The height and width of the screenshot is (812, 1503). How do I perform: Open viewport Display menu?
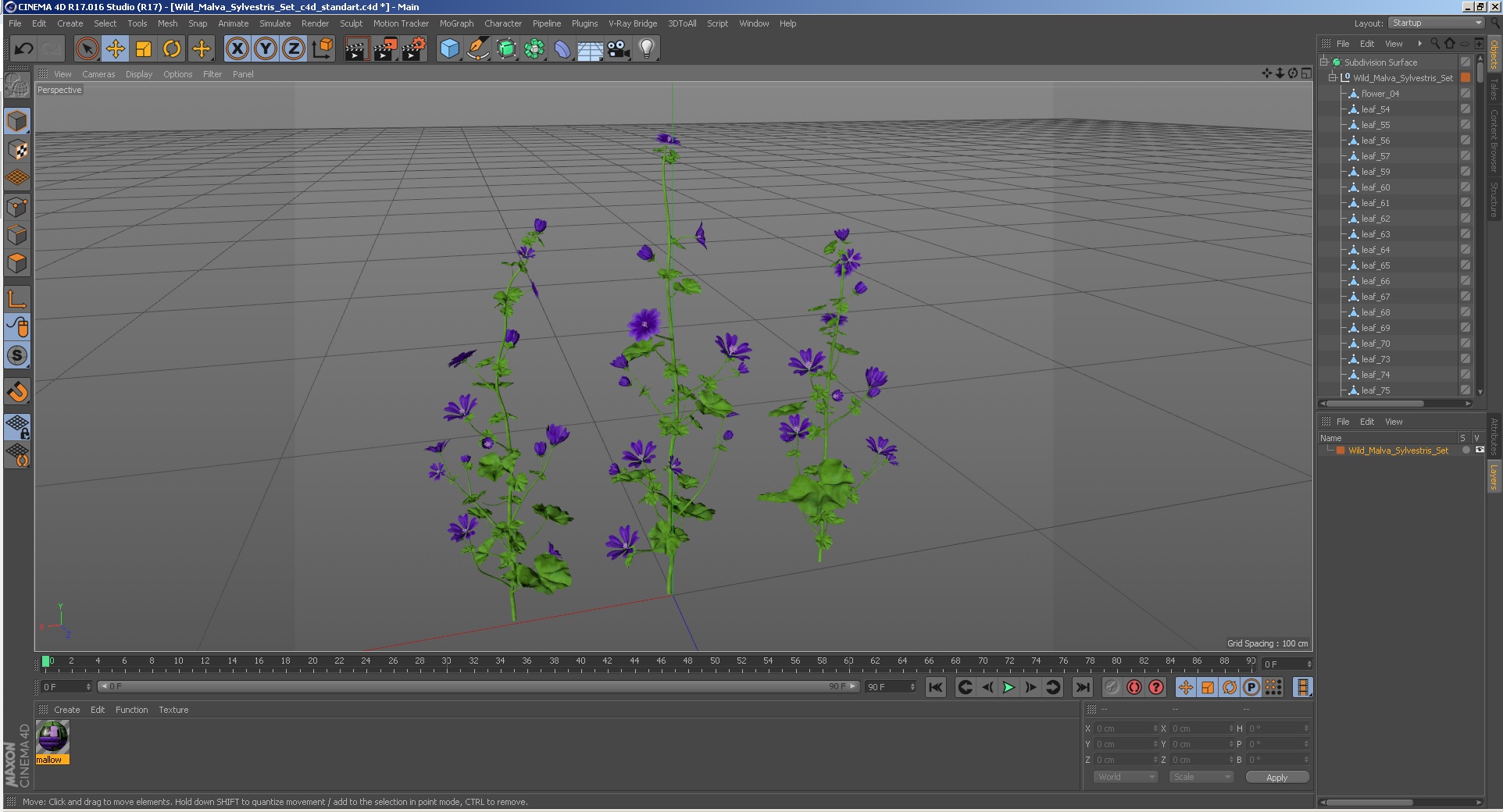[x=139, y=74]
